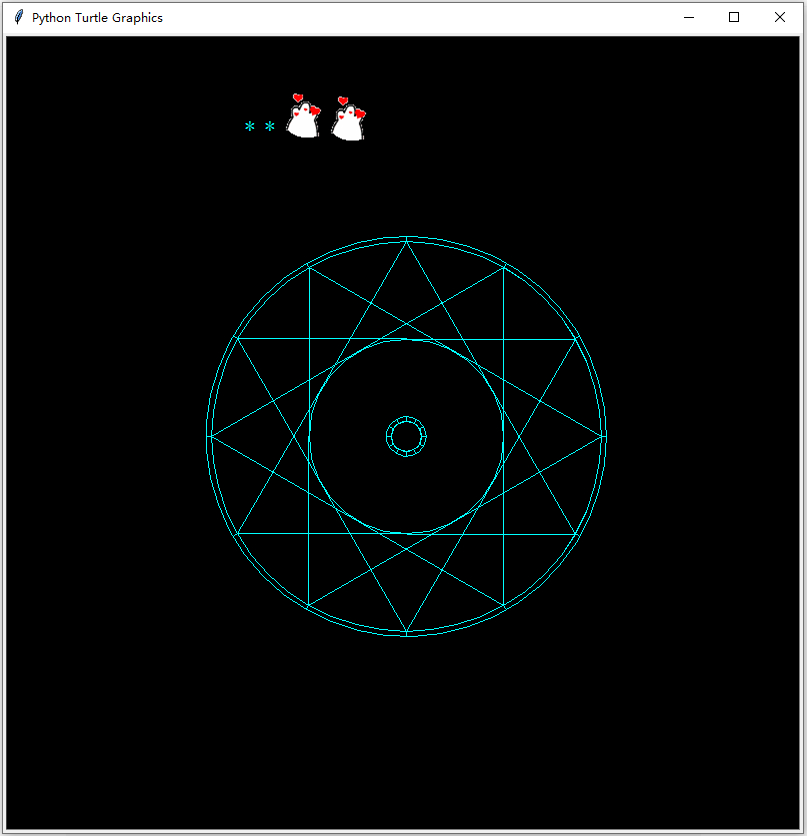Click the first cyan asterisk

(249, 126)
